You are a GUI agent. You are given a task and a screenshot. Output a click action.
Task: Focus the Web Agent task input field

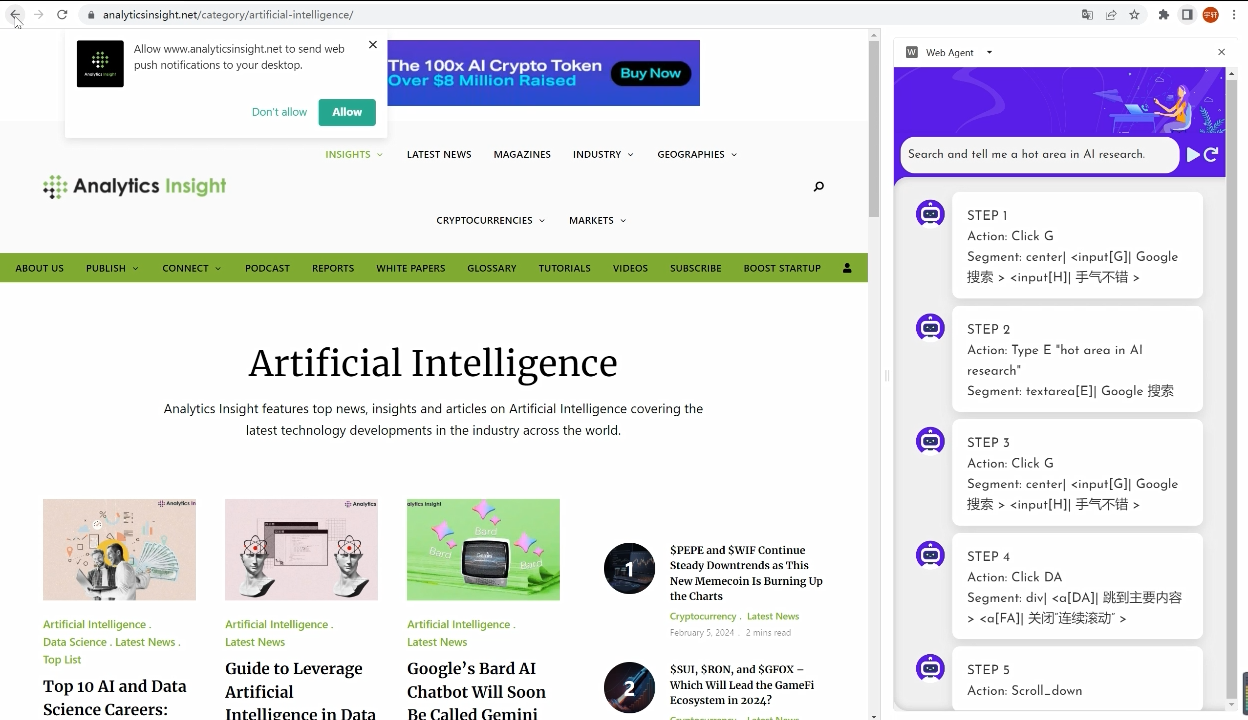click(1040, 155)
